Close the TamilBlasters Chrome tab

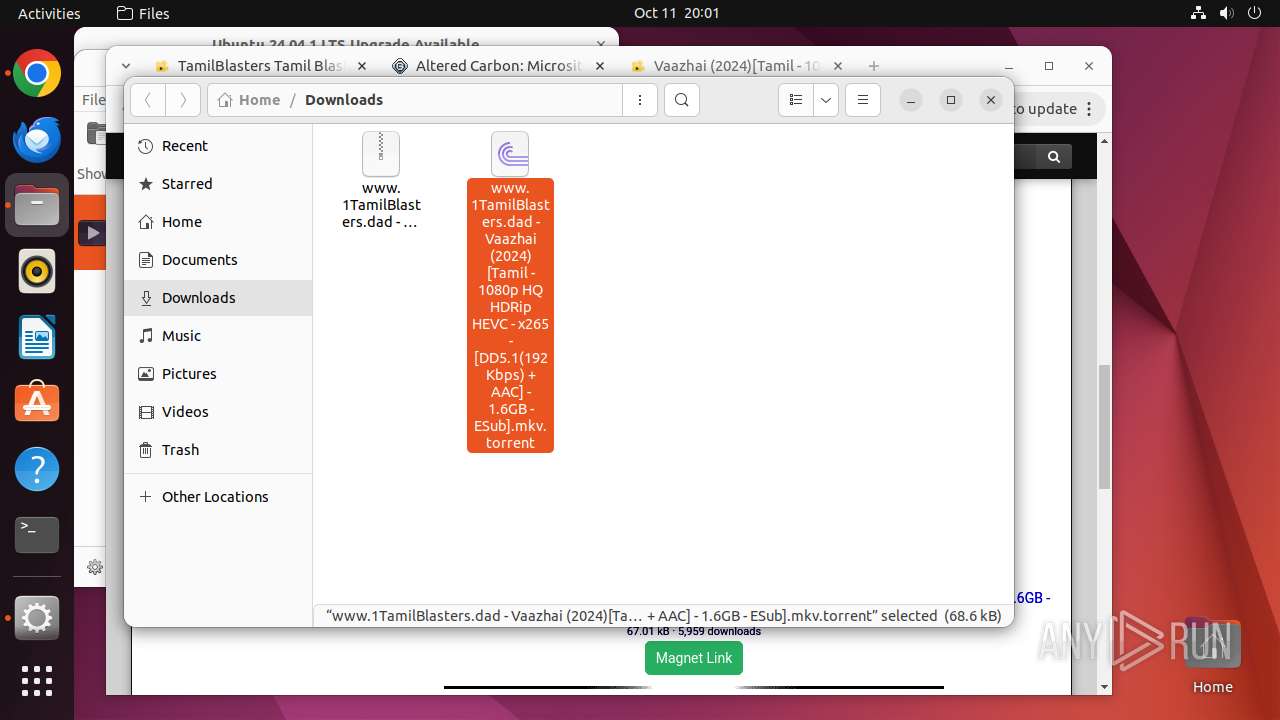click(x=362, y=66)
